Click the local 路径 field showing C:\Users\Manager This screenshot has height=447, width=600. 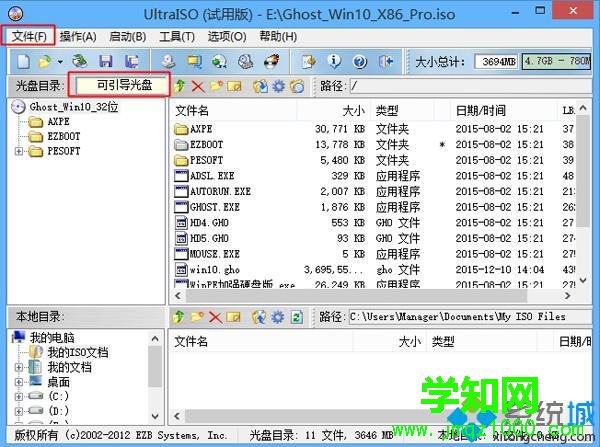pyautogui.click(x=470, y=317)
